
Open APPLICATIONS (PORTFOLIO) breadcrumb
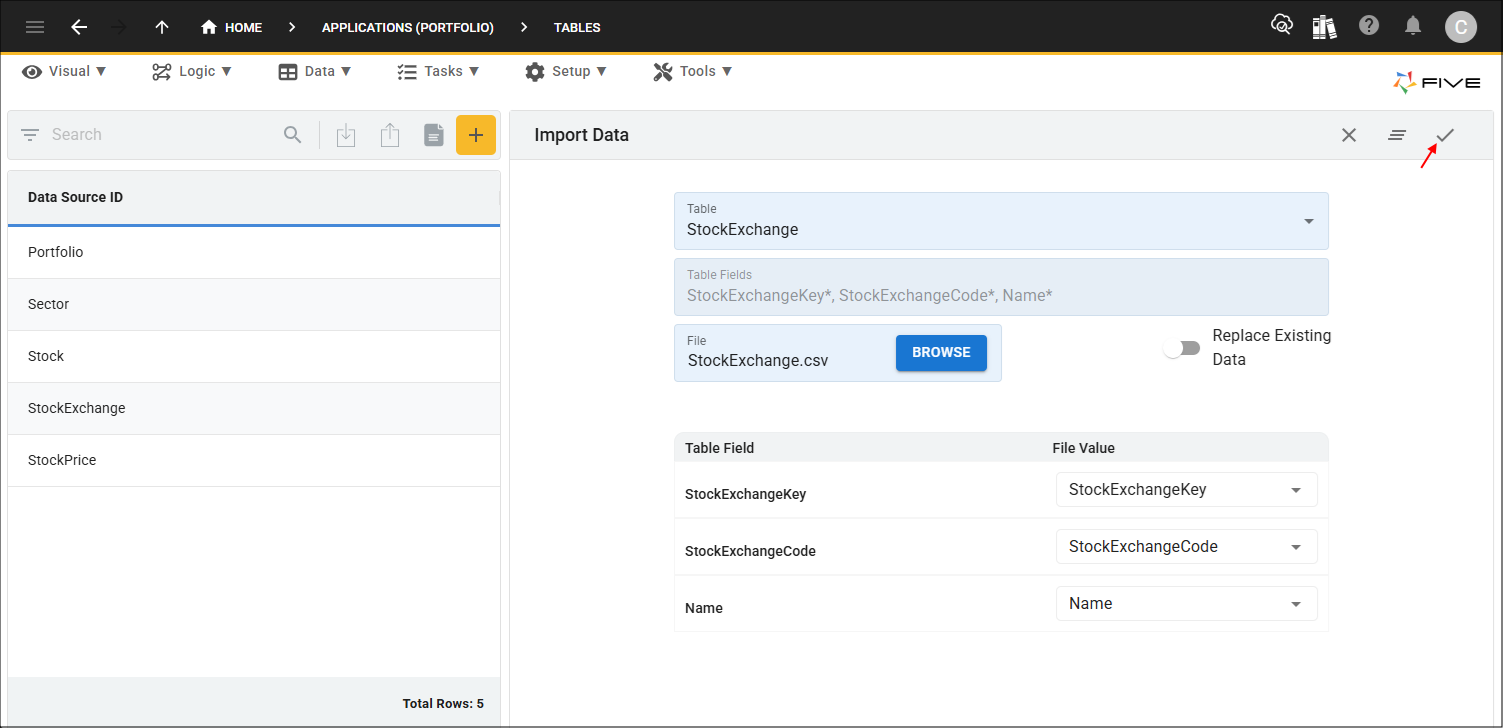408,28
